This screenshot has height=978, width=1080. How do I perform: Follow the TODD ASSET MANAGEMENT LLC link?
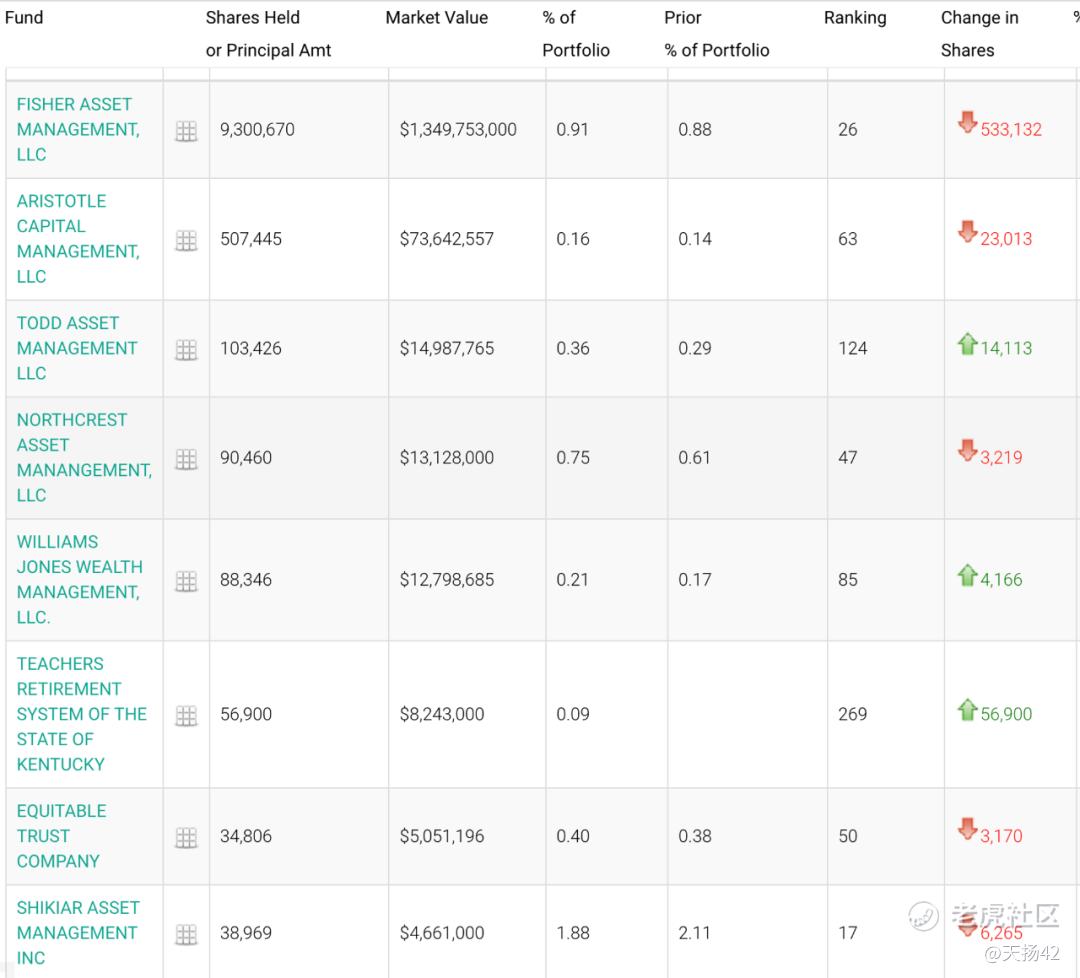(77, 348)
